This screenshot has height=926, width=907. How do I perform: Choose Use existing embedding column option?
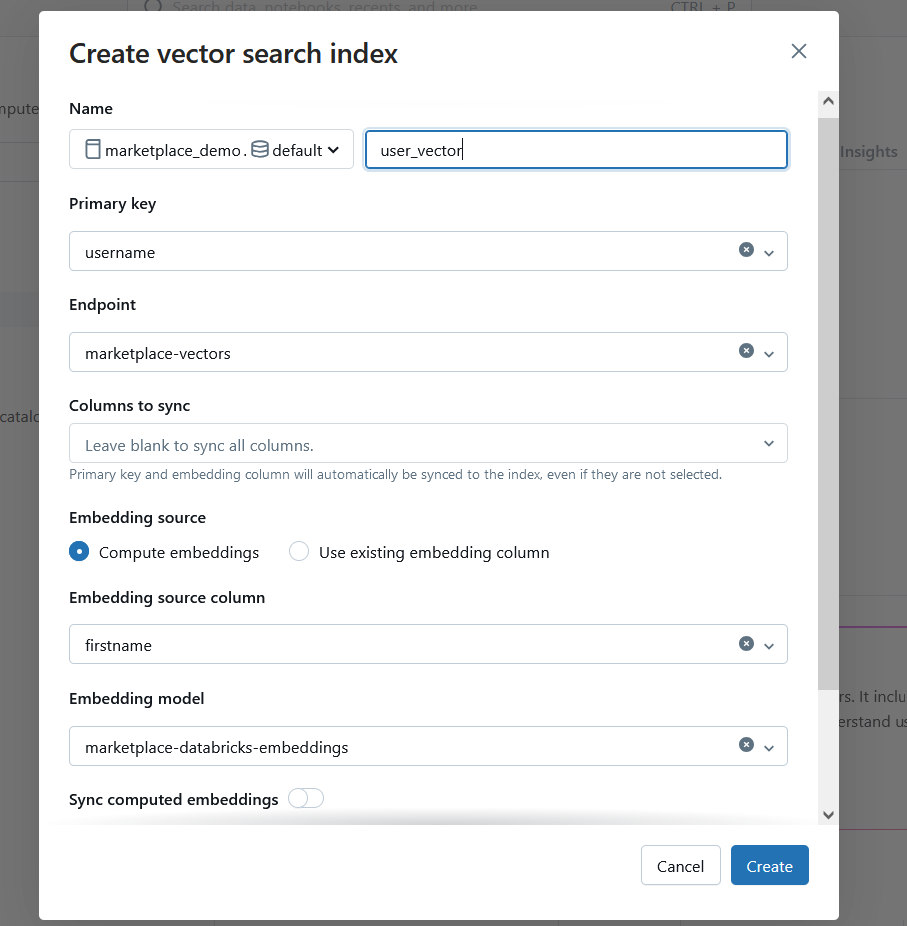pos(299,552)
